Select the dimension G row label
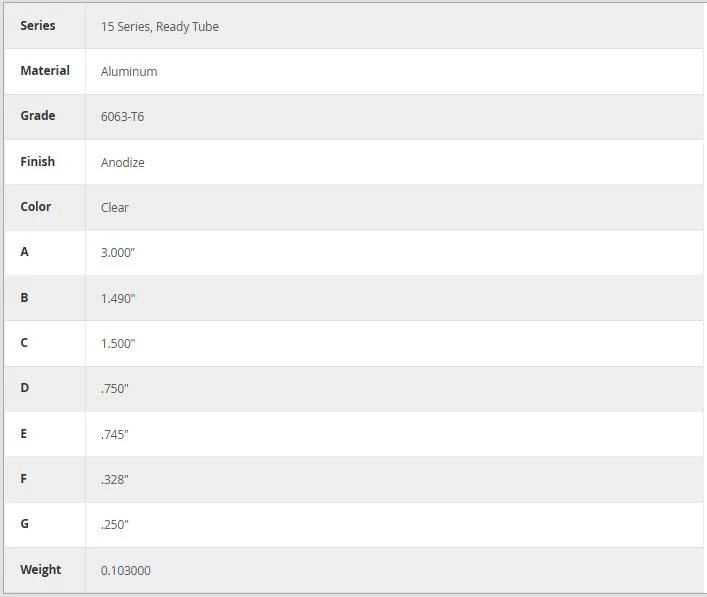The height and width of the screenshot is (597, 707). [24, 524]
